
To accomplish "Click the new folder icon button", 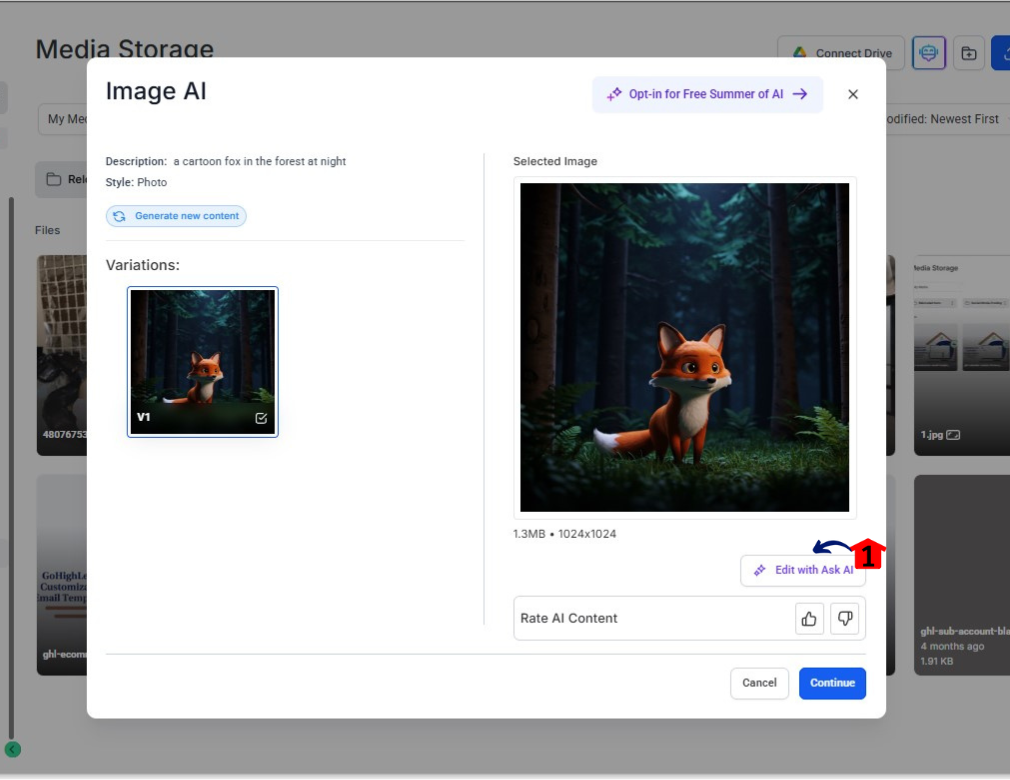I will tap(968, 54).
